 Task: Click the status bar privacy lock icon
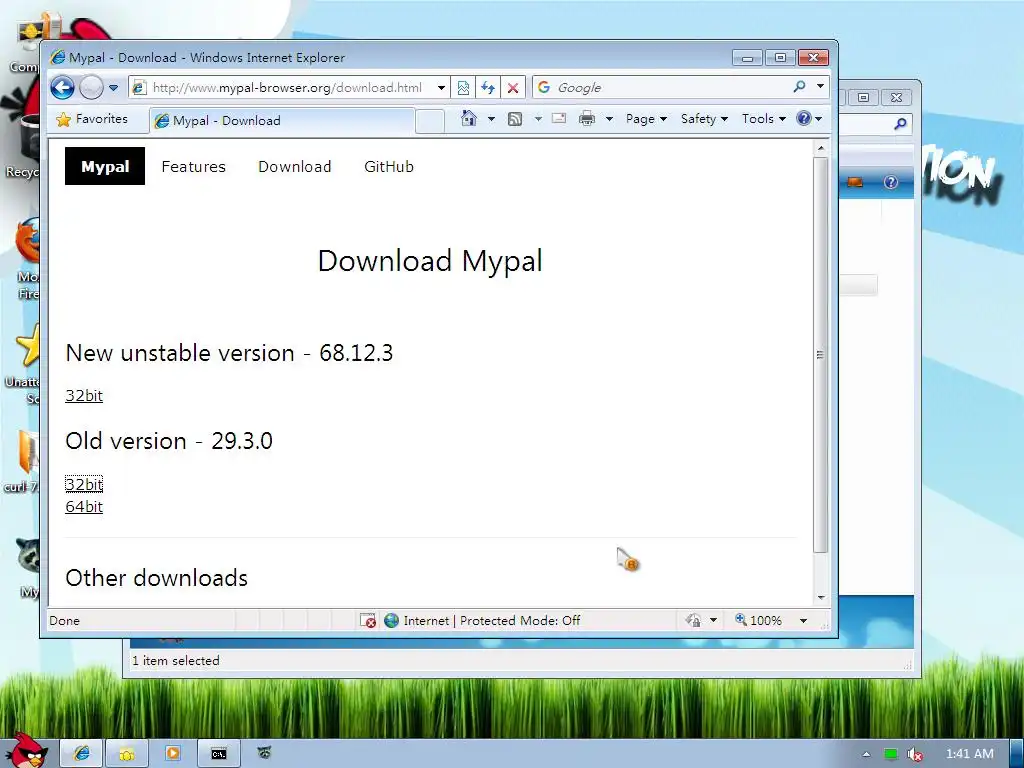693,620
